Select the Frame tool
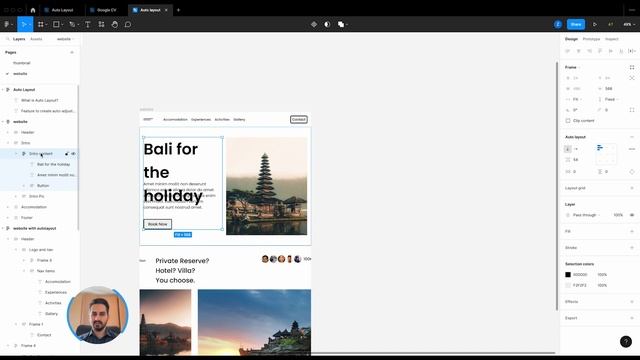The width and height of the screenshot is (640, 360). point(40,24)
